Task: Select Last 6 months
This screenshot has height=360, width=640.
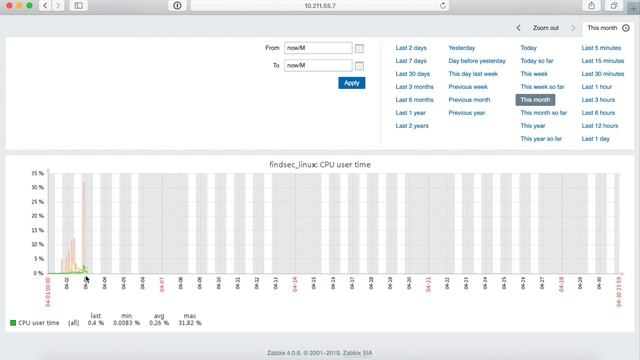Action: 414,100
